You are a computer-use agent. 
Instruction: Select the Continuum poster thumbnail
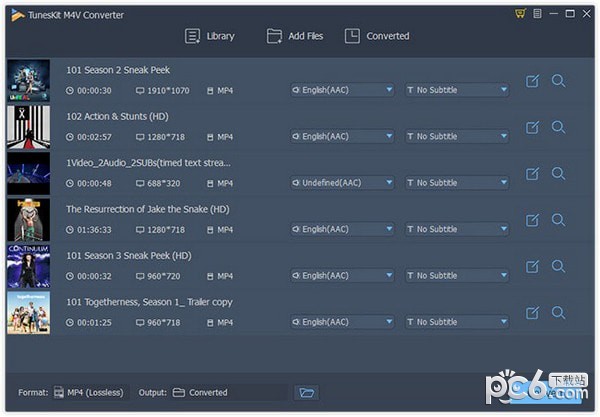(x=28, y=266)
